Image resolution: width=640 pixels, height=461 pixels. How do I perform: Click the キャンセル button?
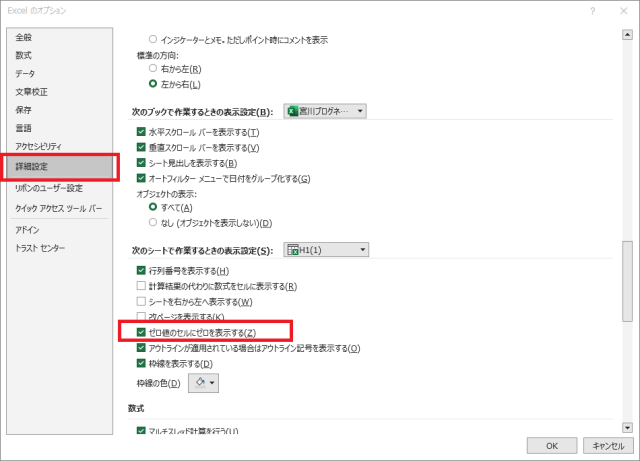[x=608, y=446]
